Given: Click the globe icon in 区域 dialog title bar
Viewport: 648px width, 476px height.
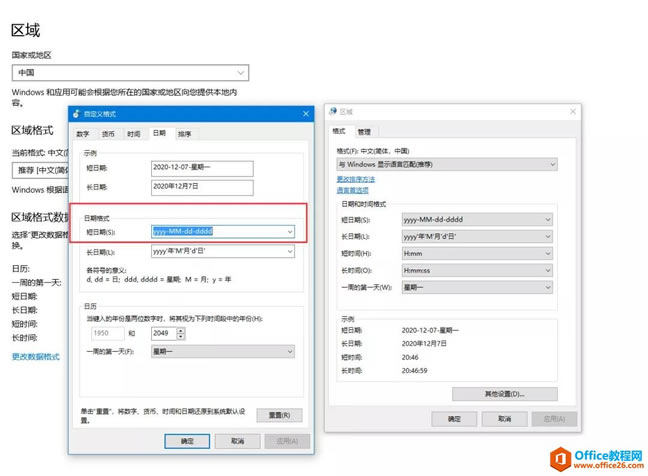Looking at the screenshot, I should coord(333,111).
